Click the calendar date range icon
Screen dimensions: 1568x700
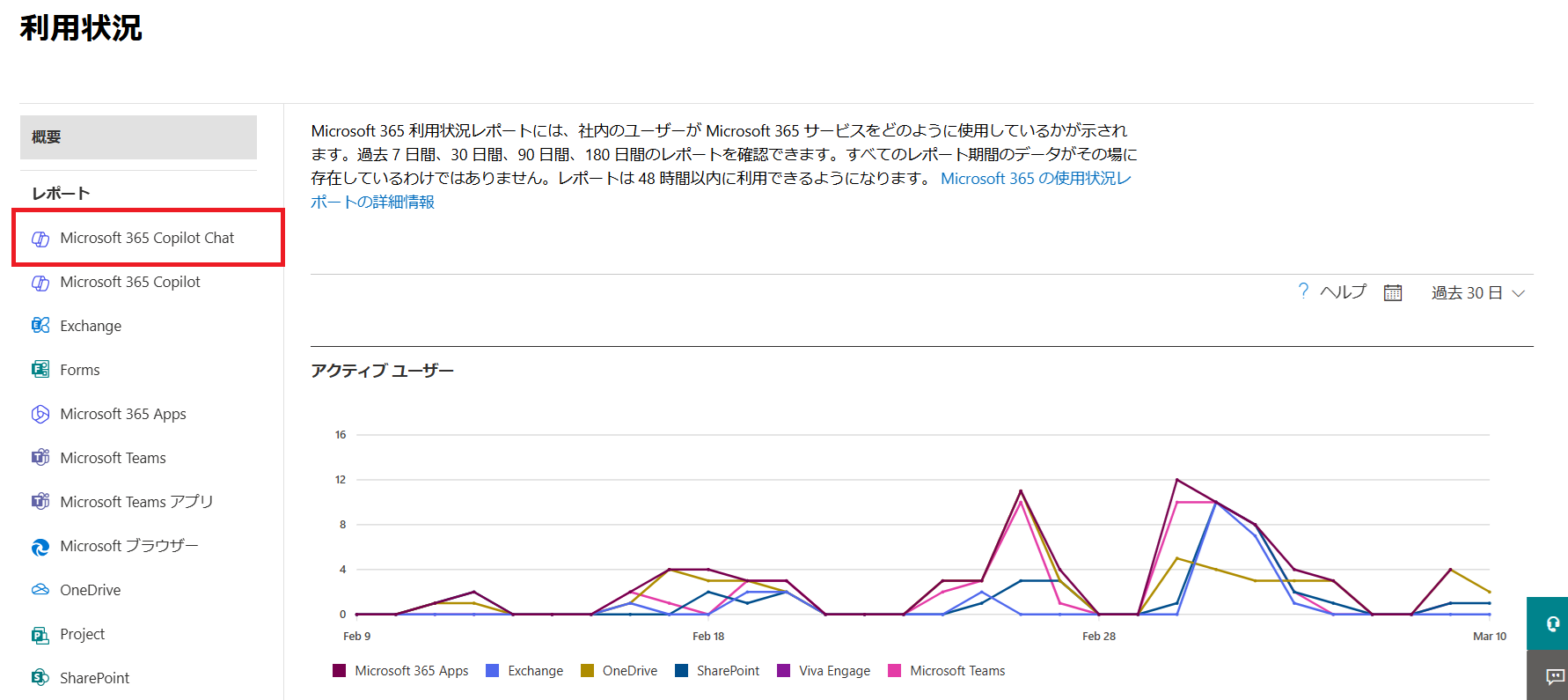click(1393, 292)
